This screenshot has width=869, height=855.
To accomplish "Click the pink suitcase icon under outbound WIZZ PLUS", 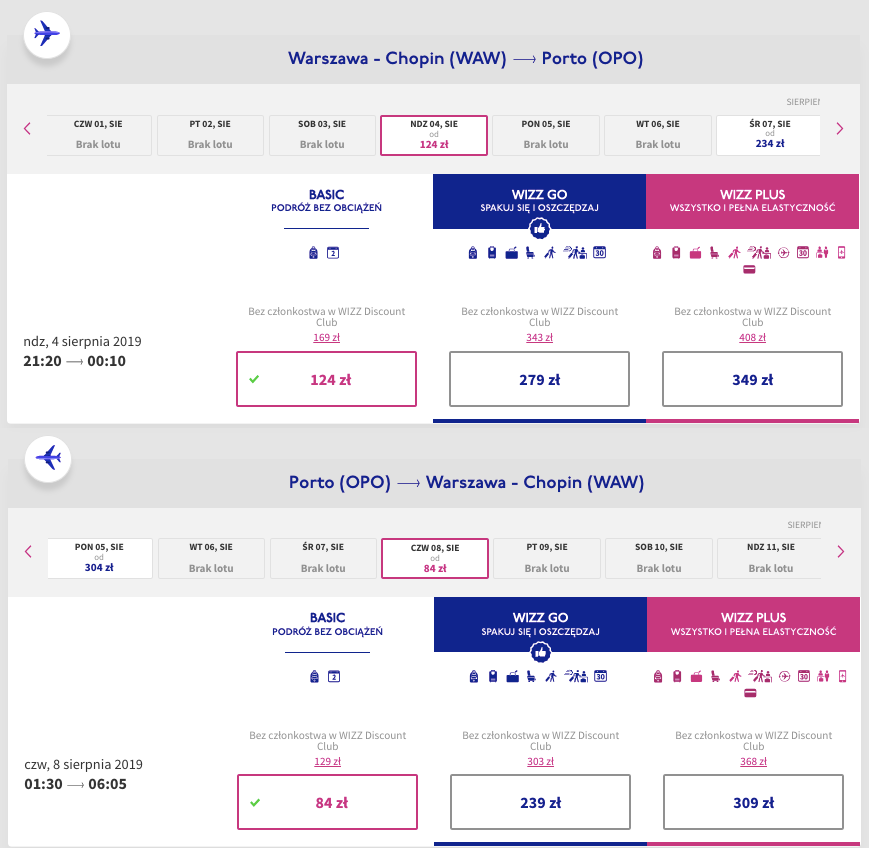I will pos(696,253).
